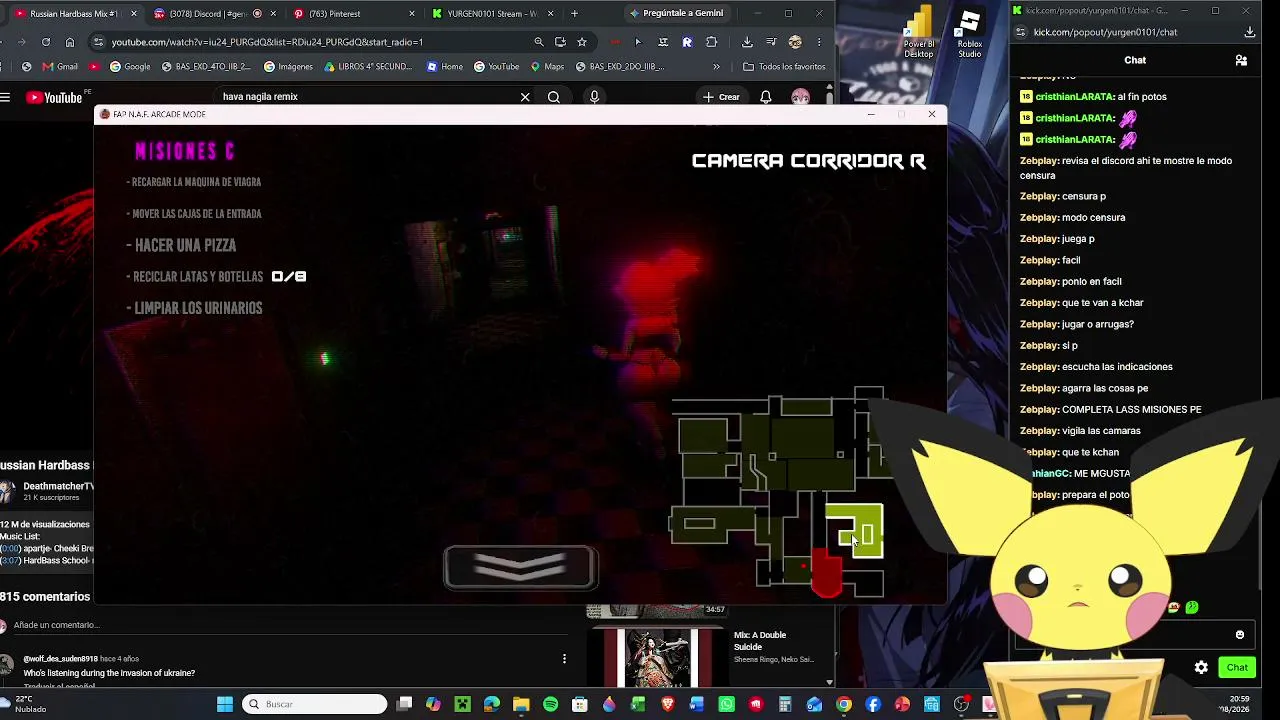Image resolution: width=1280 pixels, height=720 pixels.
Task: Open YouTube notifications bell
Action: pos(766,97)
